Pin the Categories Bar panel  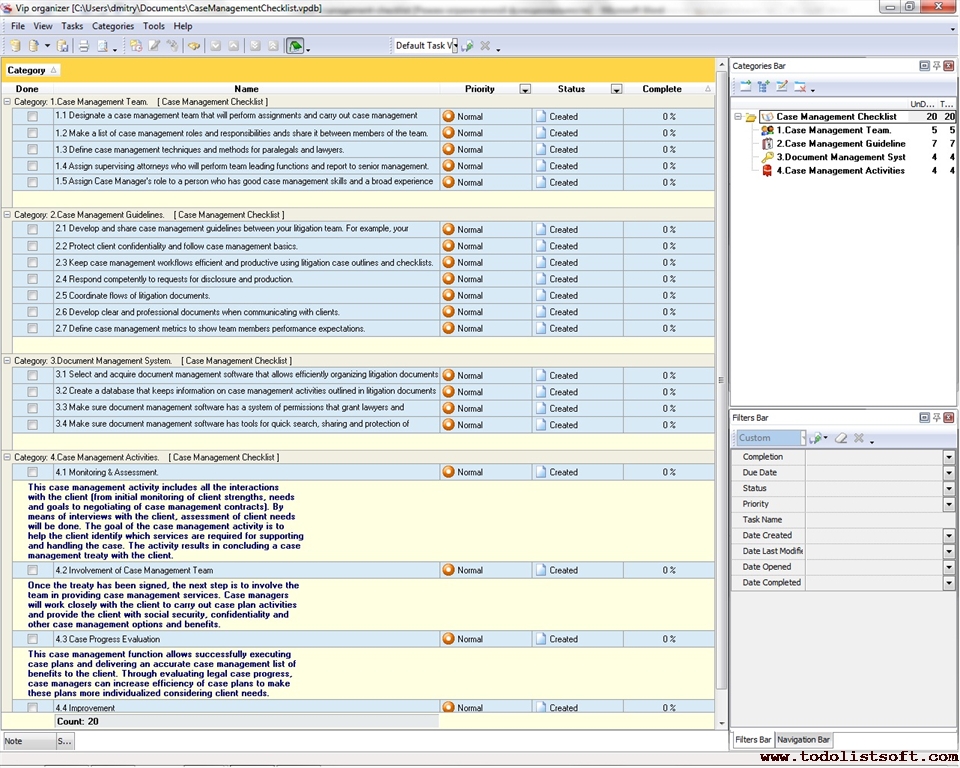(937, 66)
